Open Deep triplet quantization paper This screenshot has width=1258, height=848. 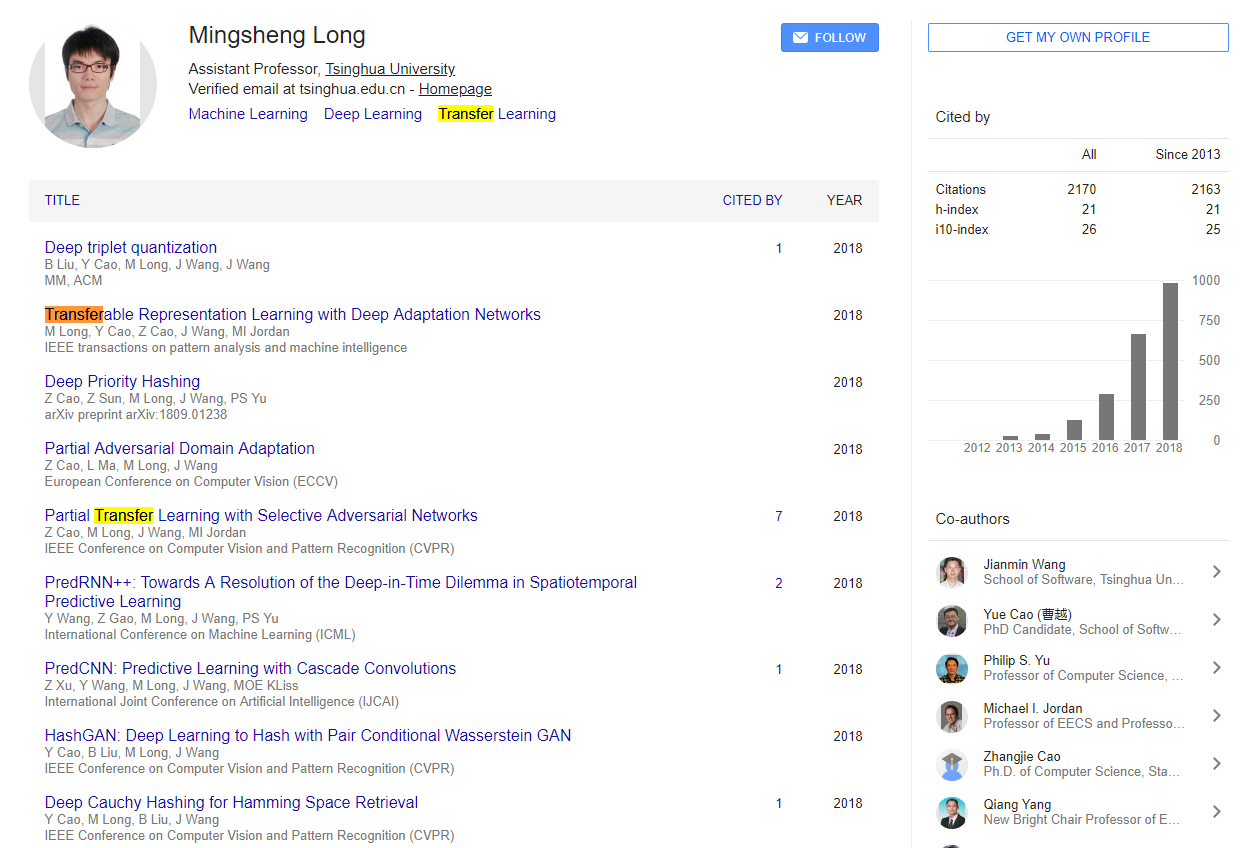(131, 247)
